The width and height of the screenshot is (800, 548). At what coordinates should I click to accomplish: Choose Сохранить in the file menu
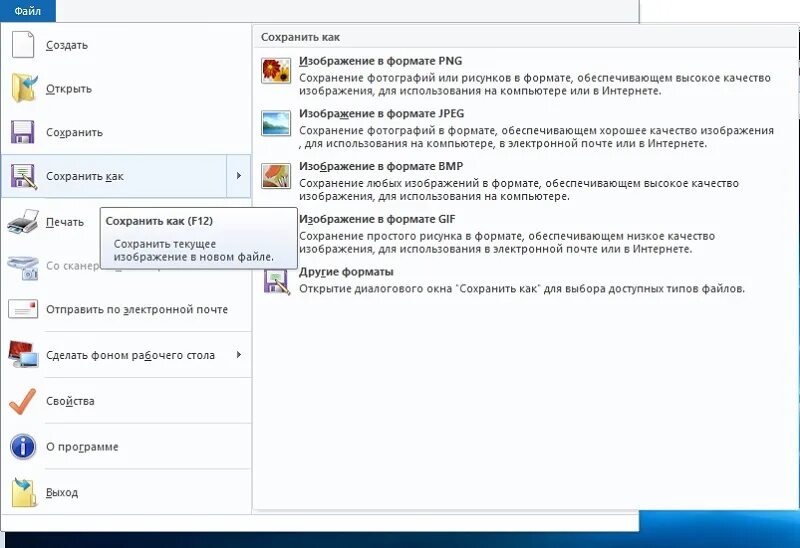click(126, 132)
